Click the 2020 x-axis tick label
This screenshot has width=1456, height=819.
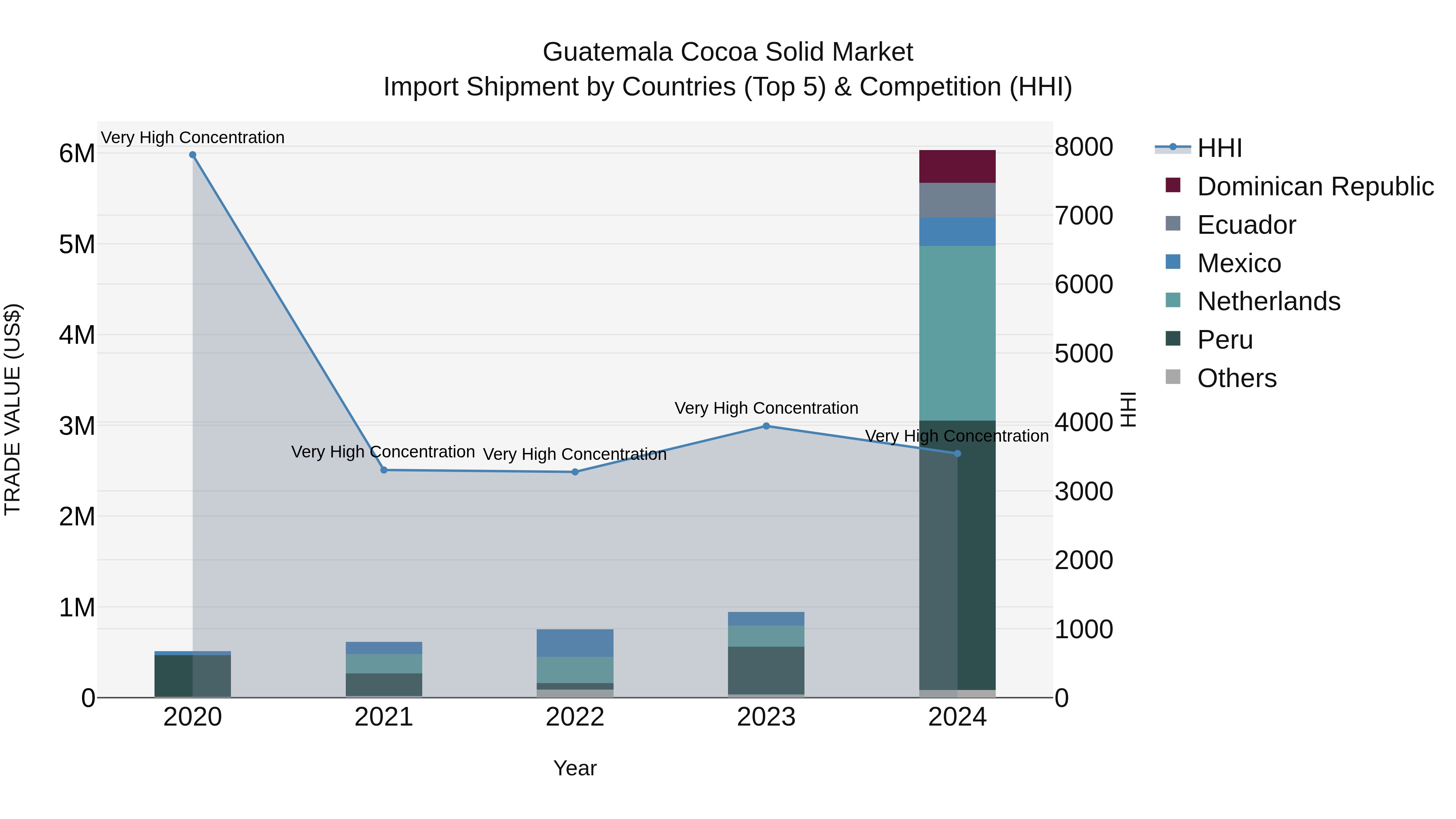pos(193,717)
